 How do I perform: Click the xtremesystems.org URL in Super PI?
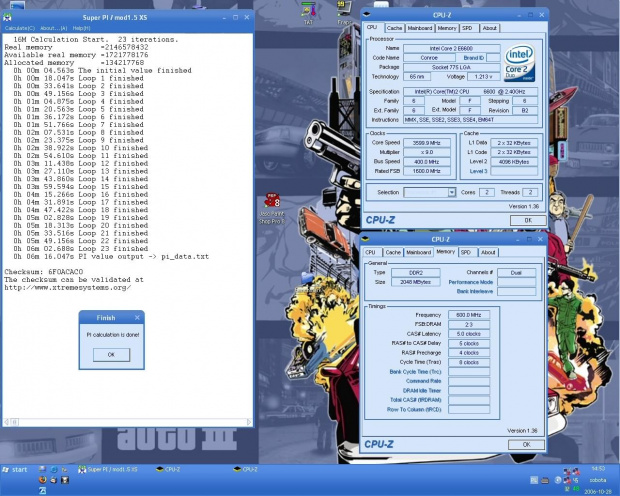point(68,288)
